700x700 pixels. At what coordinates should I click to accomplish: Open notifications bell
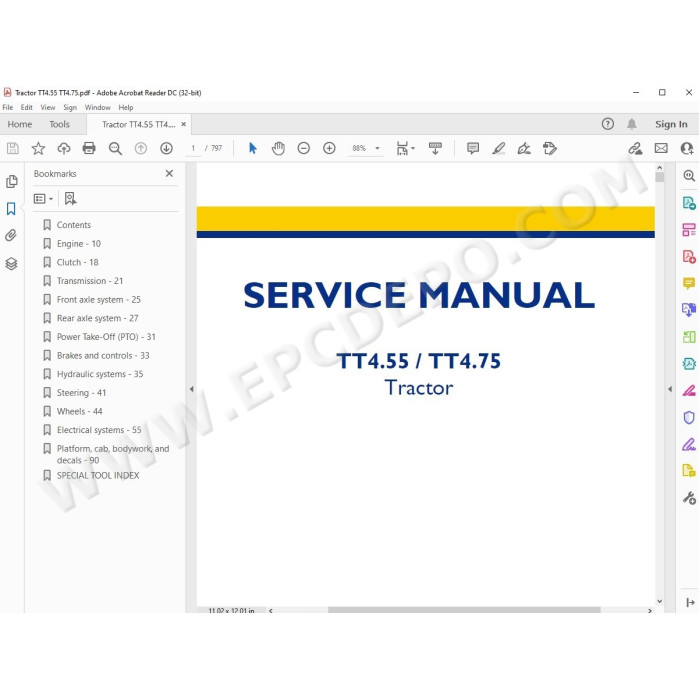point(632,124)
